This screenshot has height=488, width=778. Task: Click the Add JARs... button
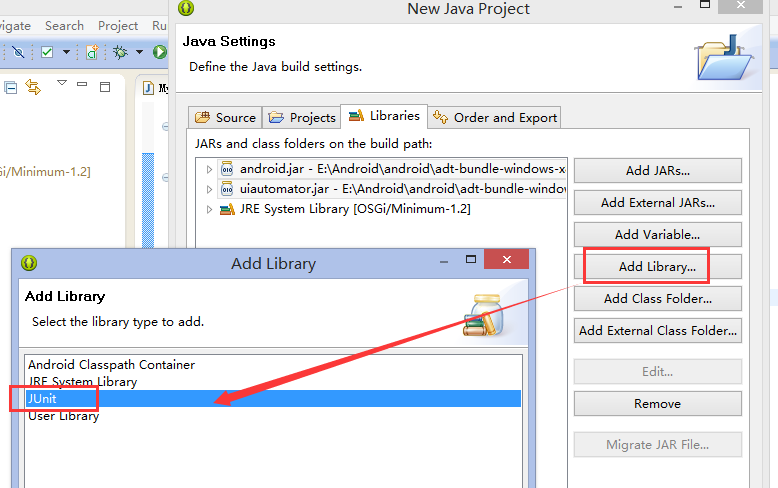pyautogui.click(x=657, y=171)
